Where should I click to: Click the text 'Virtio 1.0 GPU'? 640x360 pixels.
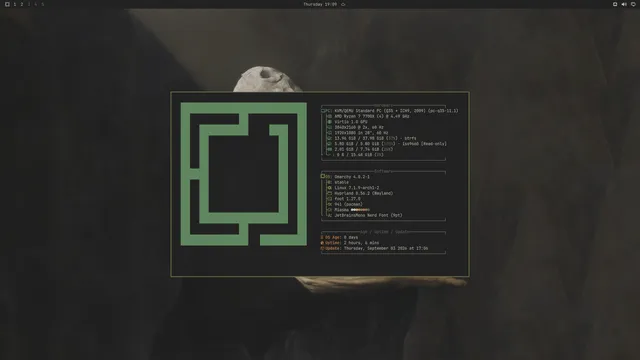coord(351,122)
